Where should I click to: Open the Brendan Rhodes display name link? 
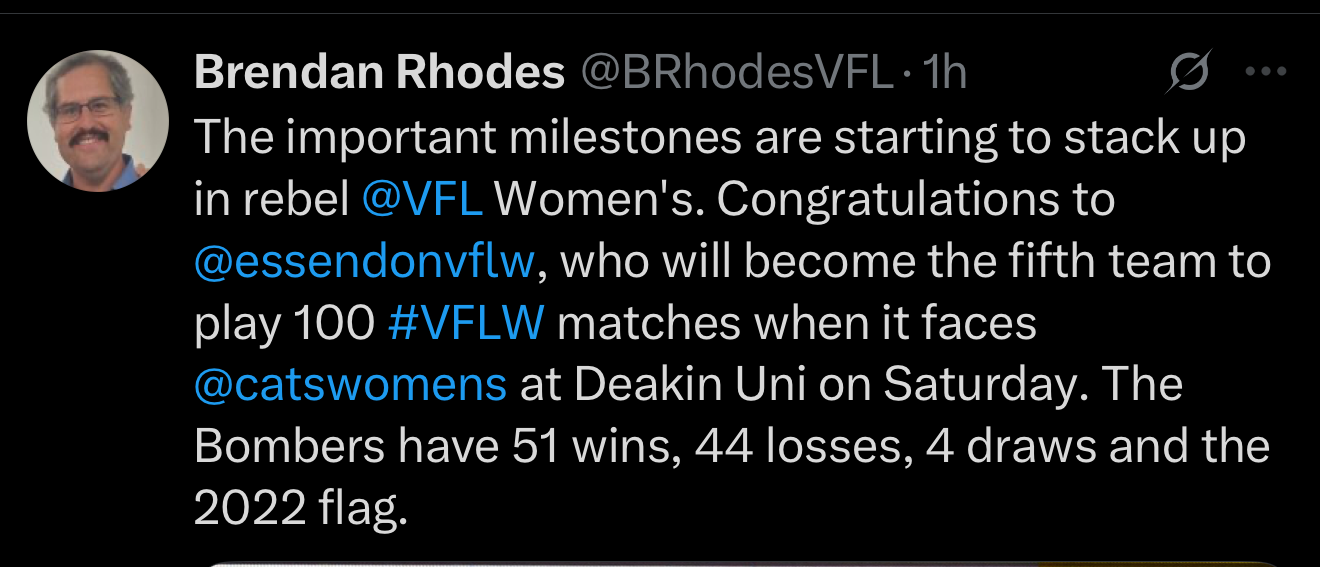pyautogui.click(x=380, y=73)
